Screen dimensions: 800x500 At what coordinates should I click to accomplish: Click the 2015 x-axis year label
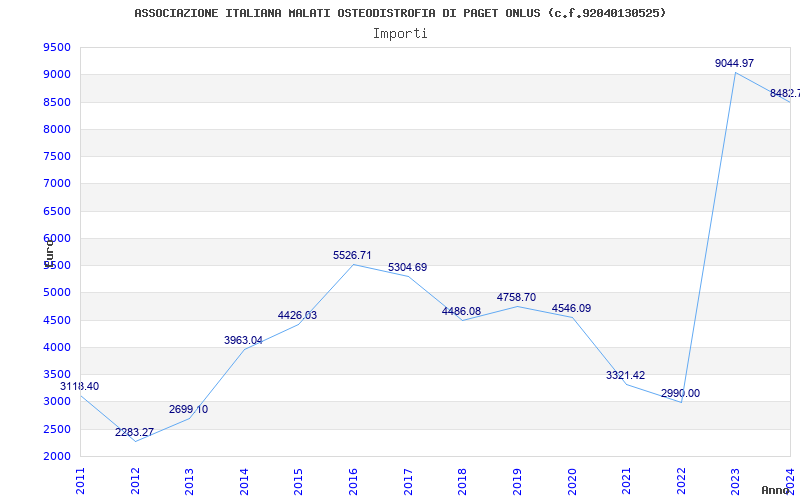coord(298,481)
